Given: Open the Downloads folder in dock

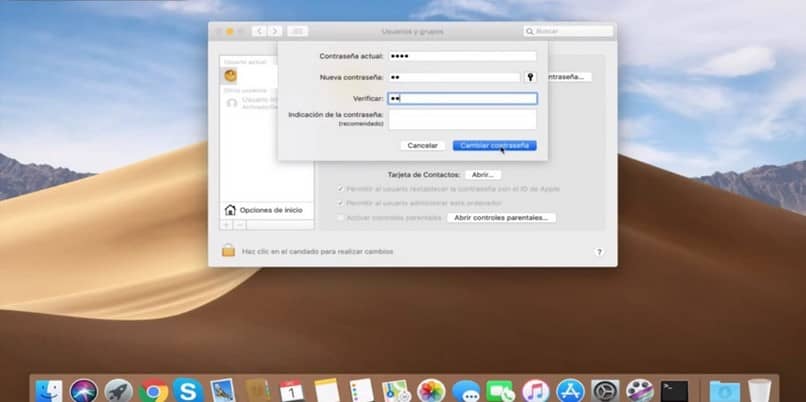Looking at the screenshot, I should (x=725, y=392).
